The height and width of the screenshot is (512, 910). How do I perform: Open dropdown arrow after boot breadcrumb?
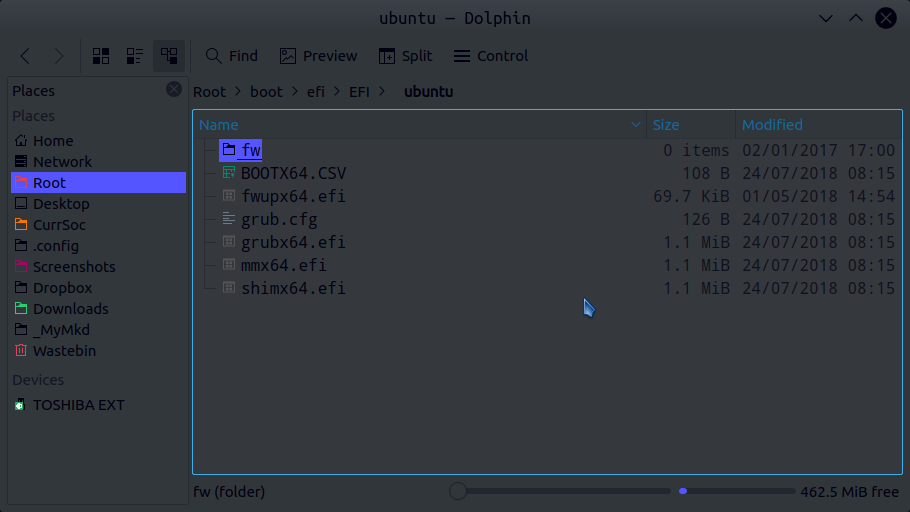[x=295, y=92]
